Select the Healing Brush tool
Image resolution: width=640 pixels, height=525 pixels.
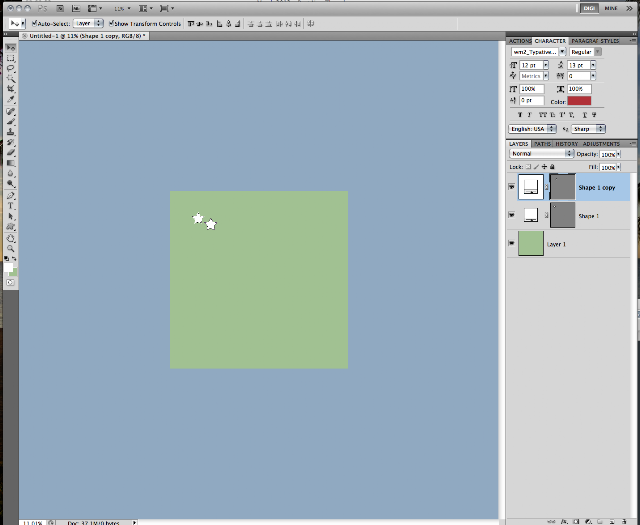tap(11, 111)
